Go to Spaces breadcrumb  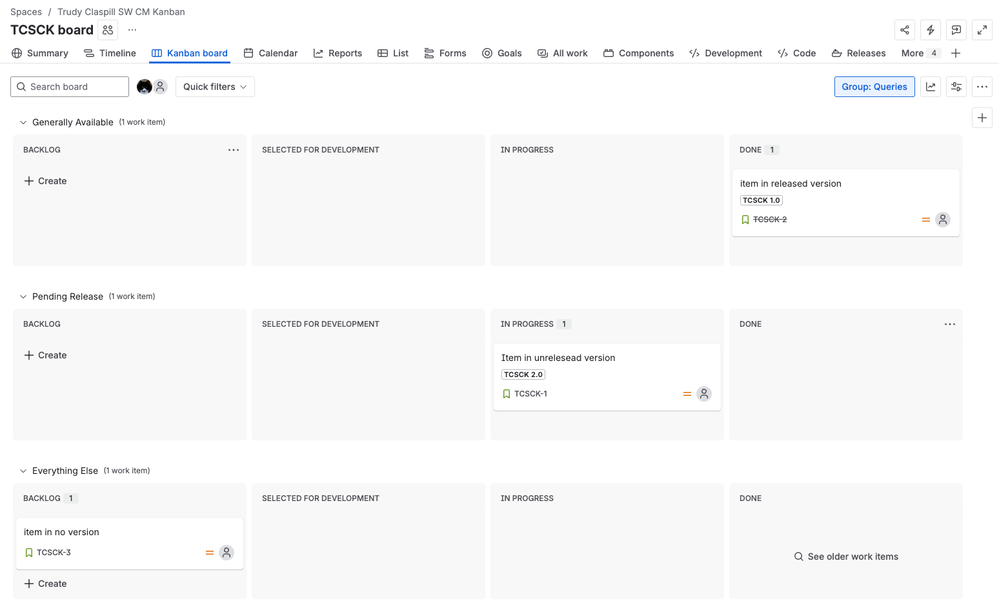[x=26, y=12]
